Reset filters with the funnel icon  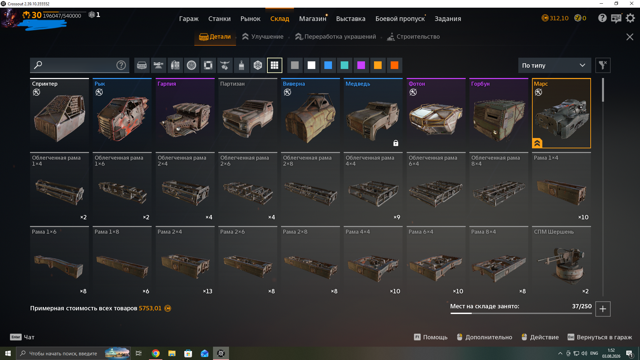[x=603, y=65]
